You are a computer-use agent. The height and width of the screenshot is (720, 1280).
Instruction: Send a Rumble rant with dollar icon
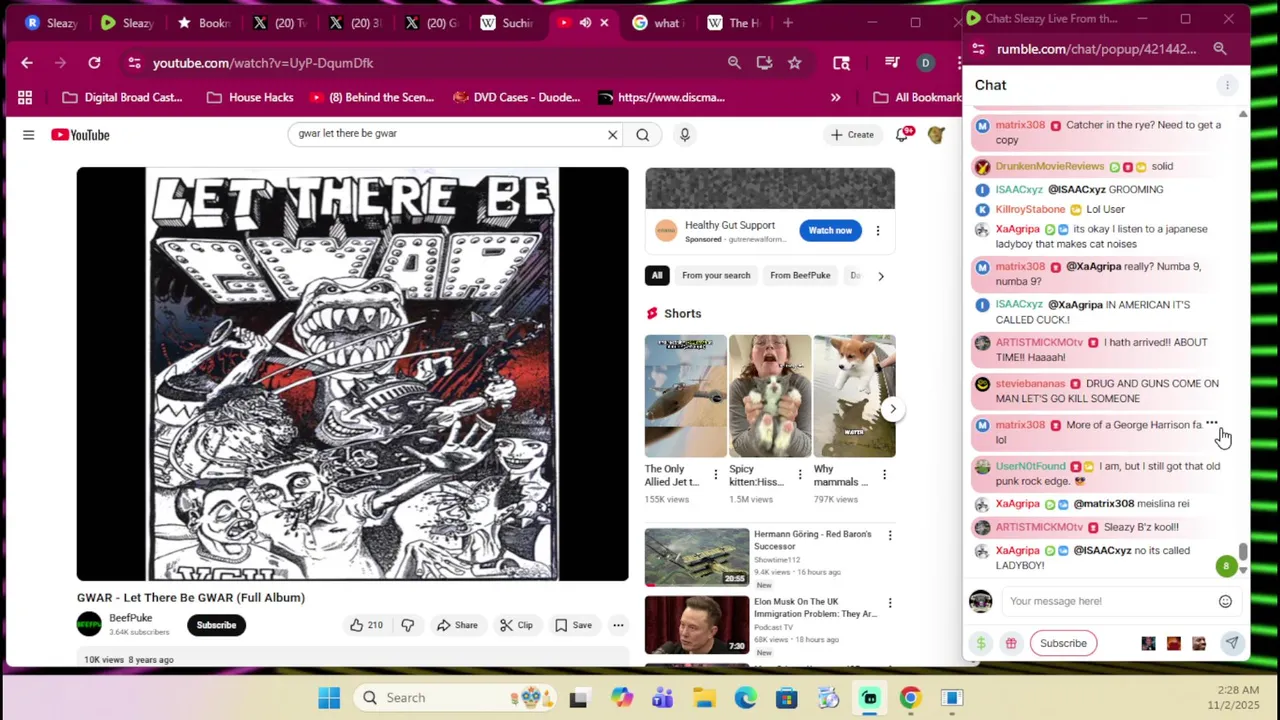(x=981, y=643)
